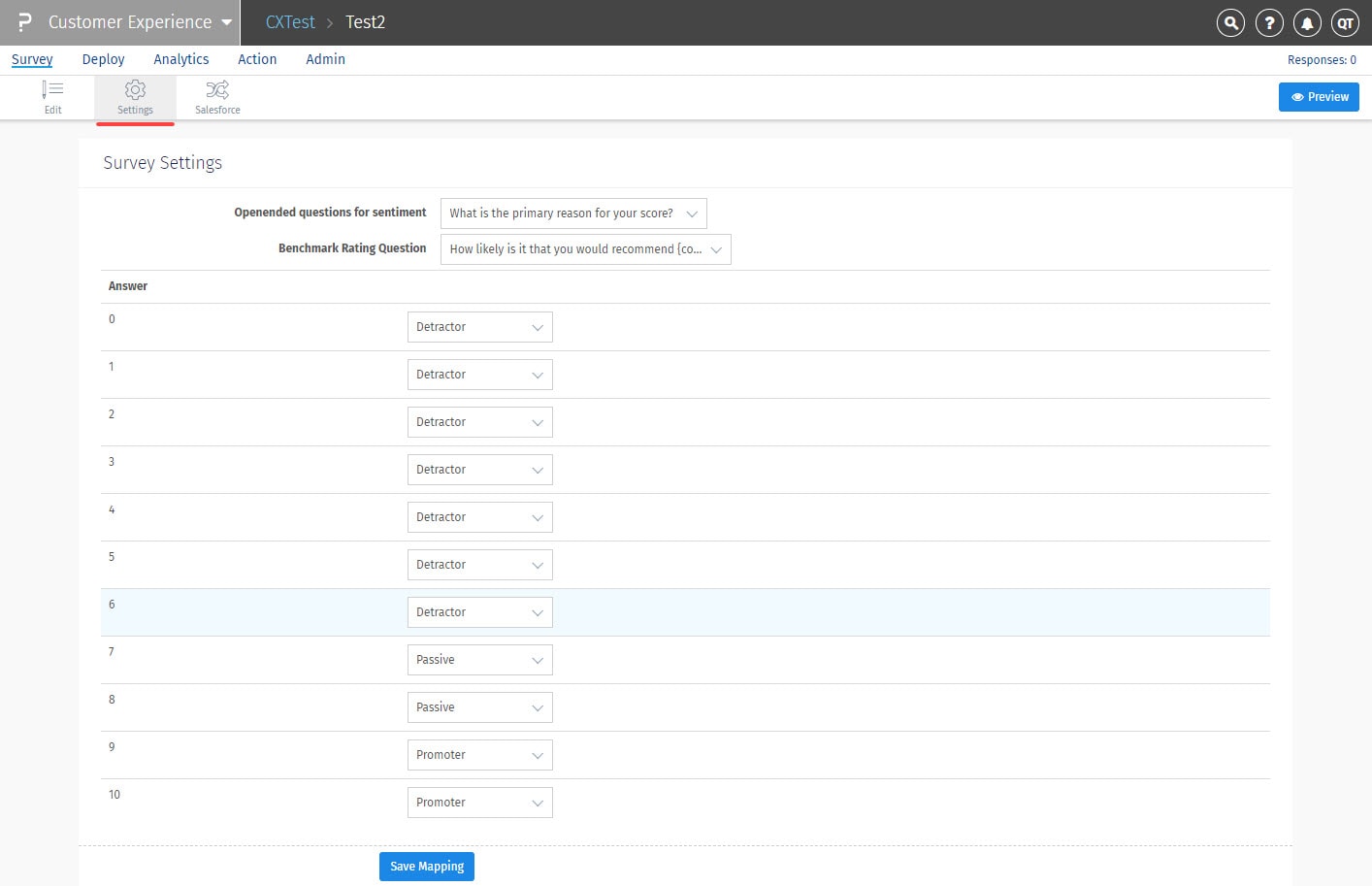Open the QT user profile icon
Viewport: 1372px width, 886px height.
point(1345,22)
